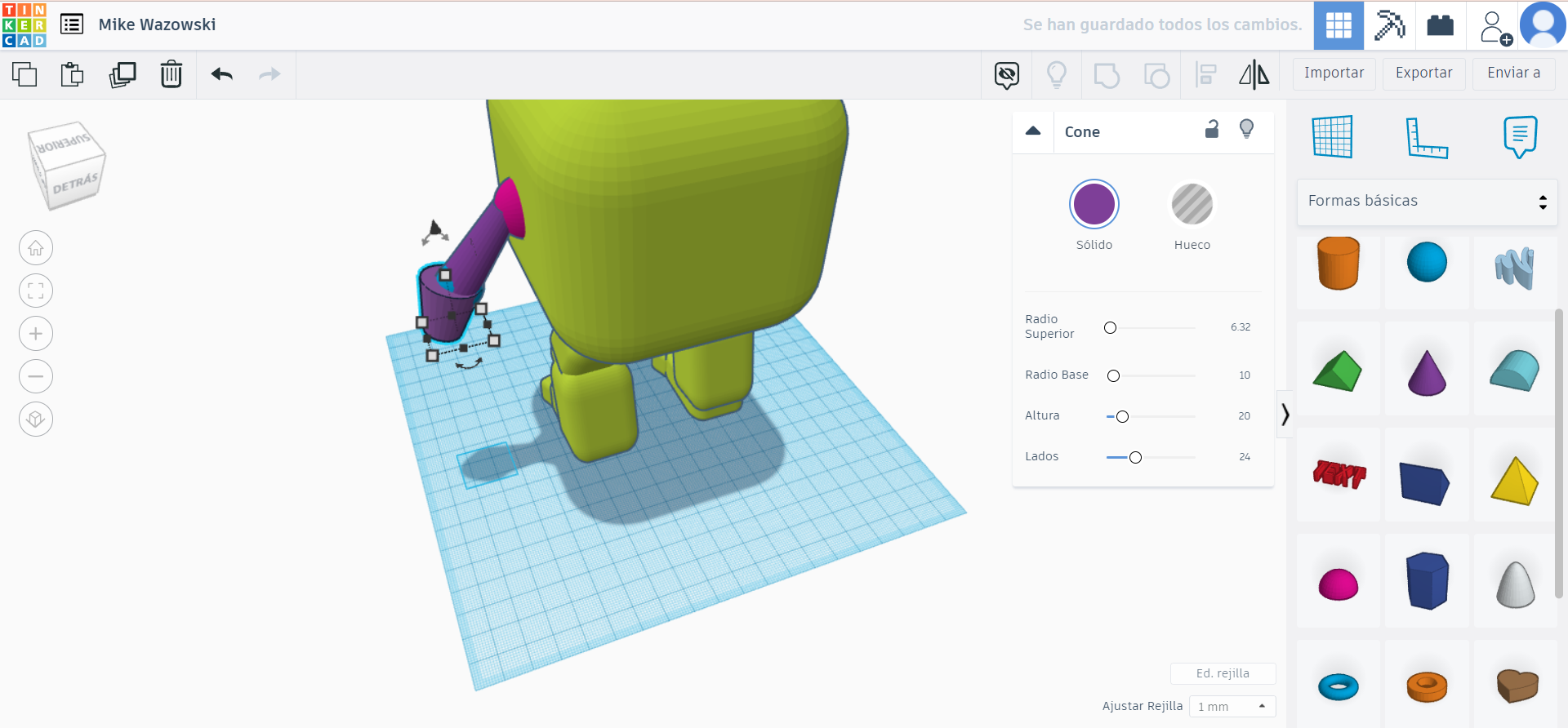This screenshot has height=728, width=1568.
Task: Open the Bricks mode icon
Action: click(1440, 25)
